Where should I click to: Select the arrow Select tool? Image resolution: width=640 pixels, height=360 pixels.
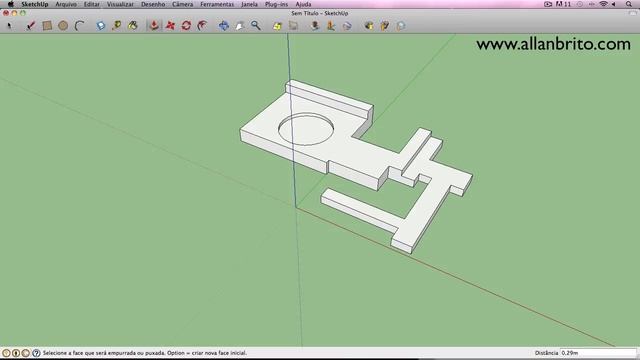(9, 26)
